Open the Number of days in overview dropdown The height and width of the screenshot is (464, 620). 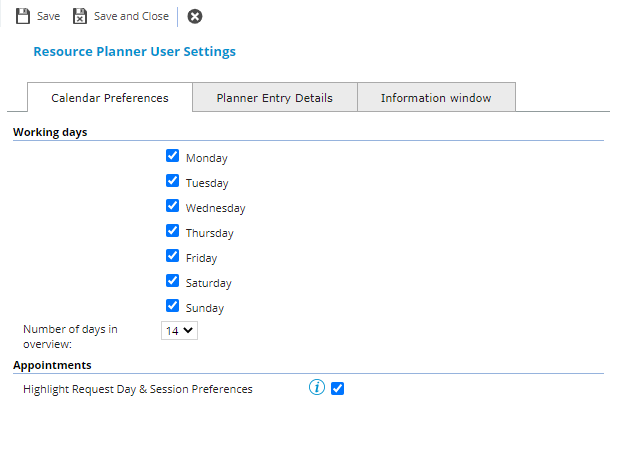[179, 330]
